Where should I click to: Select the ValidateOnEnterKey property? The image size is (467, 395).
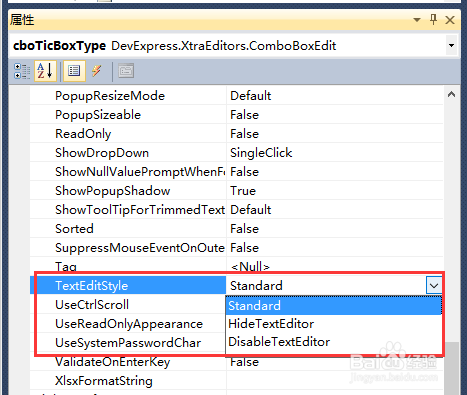128,362
